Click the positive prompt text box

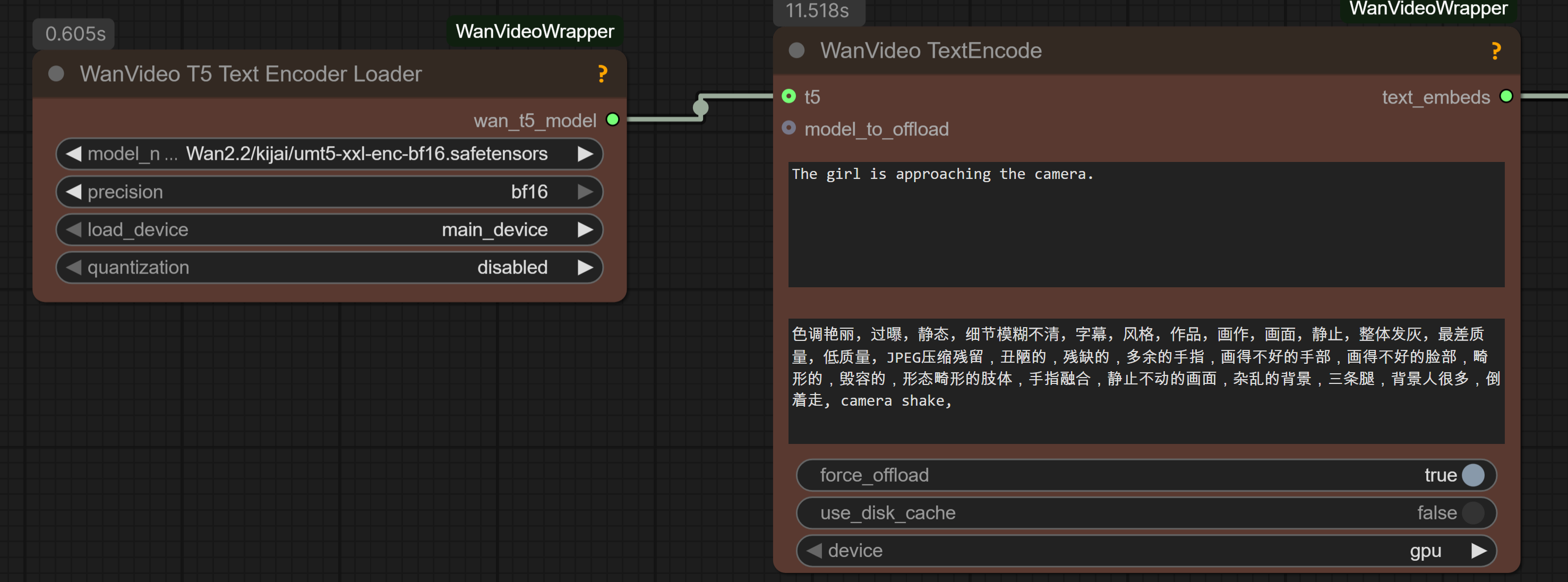pos(1146,224)
